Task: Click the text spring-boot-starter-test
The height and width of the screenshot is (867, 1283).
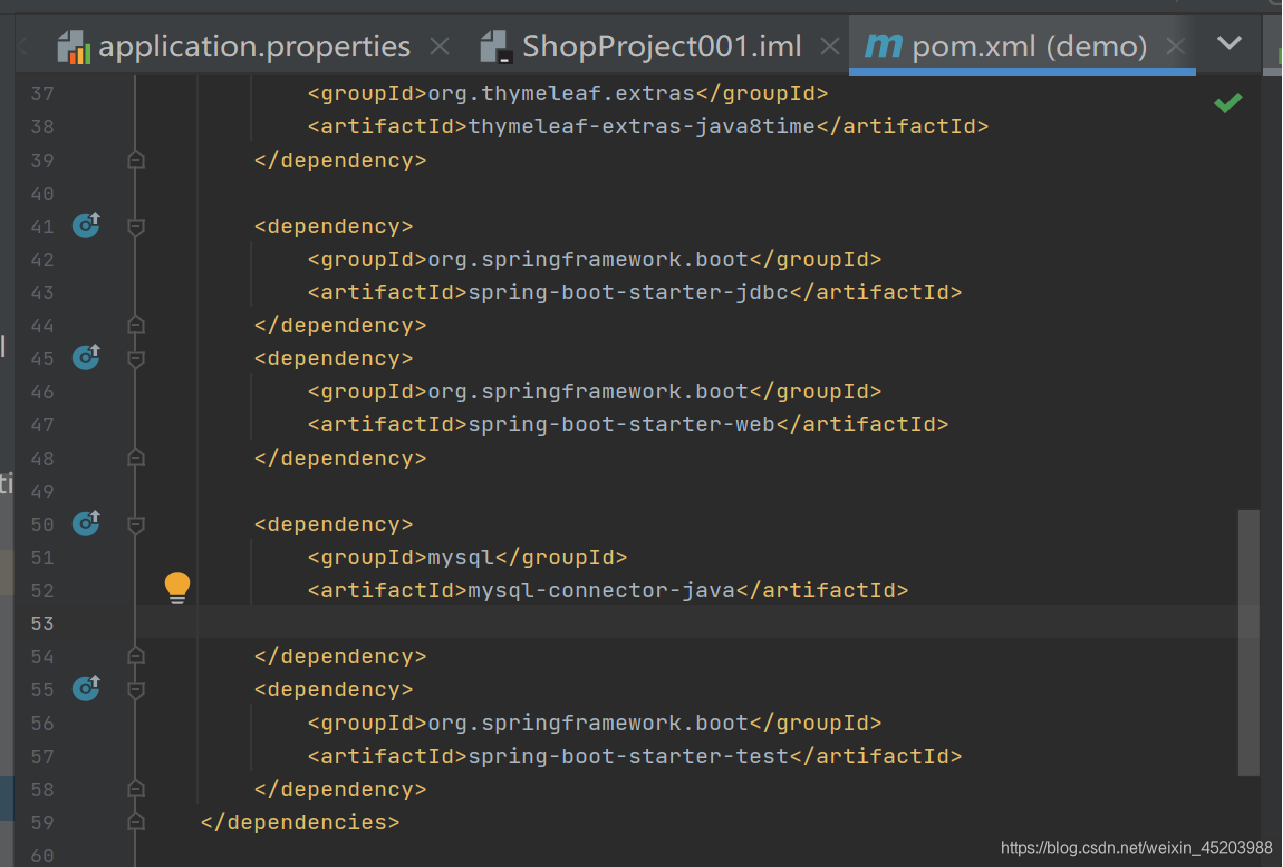Action: tap(628, 756)
